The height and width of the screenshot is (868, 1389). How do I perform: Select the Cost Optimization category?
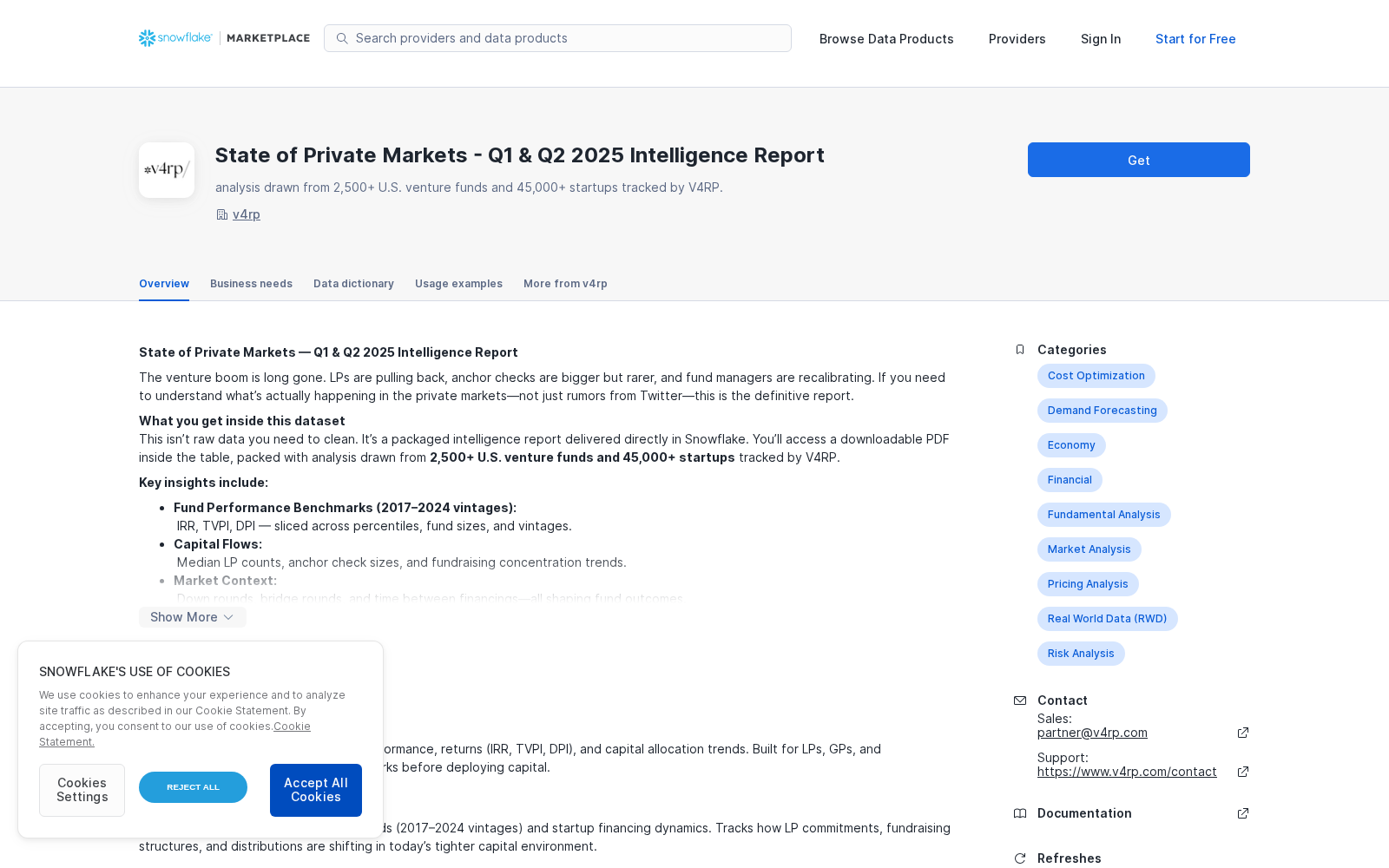[1096, 376]
